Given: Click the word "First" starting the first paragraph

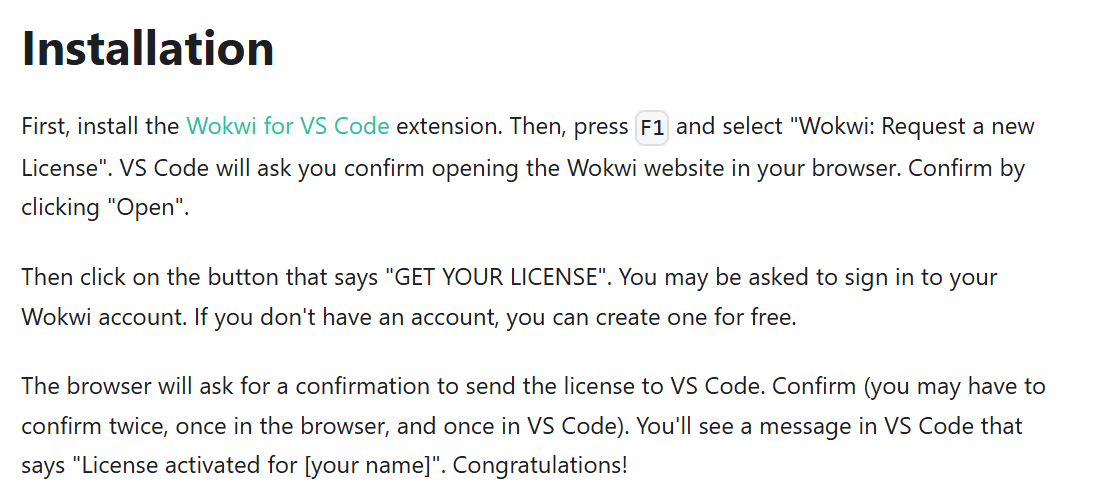Looking at the screenshot, I should [44, 127].
